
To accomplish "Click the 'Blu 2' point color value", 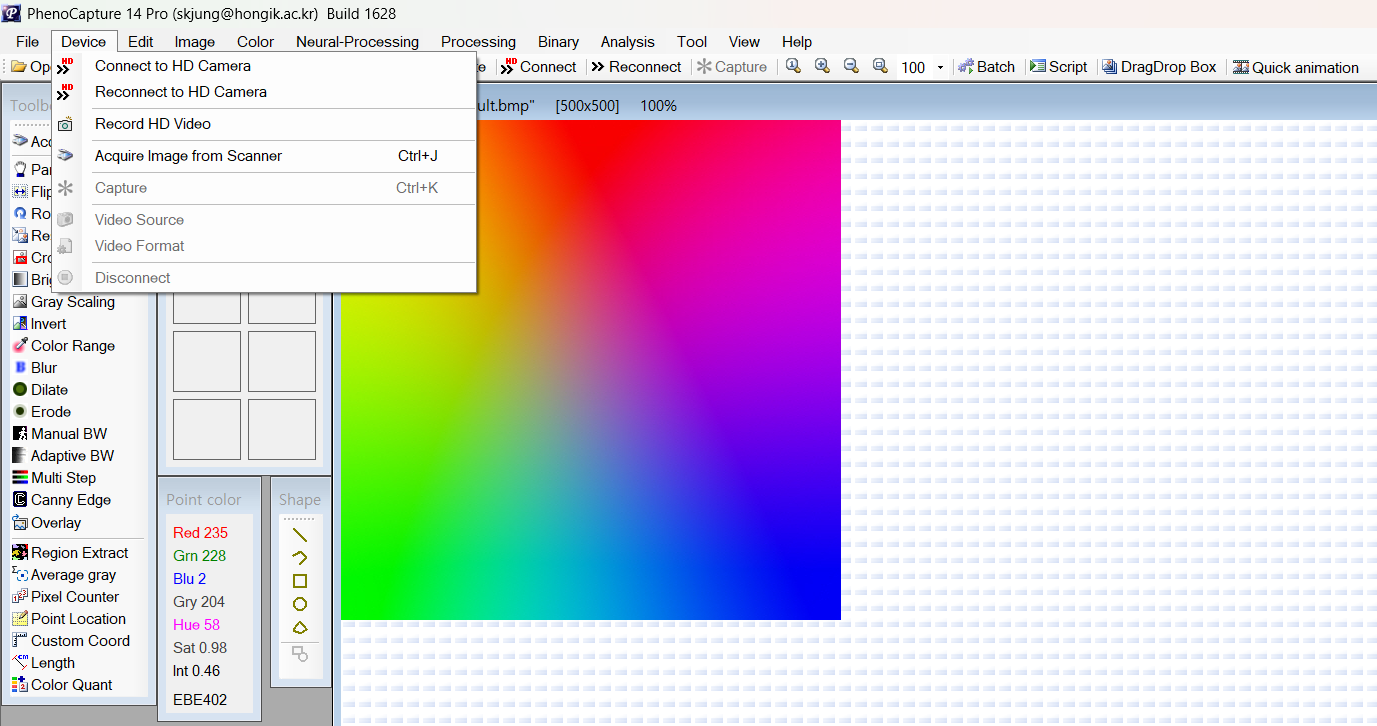I will coord(190,579).
